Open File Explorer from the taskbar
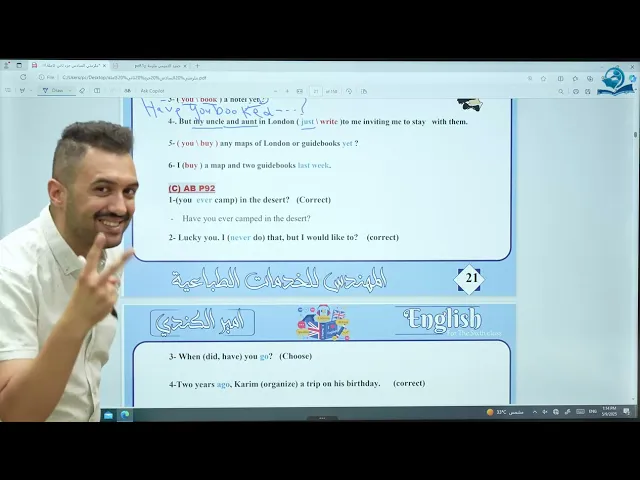Screen dimensions: 640x480 pos(109,415)
